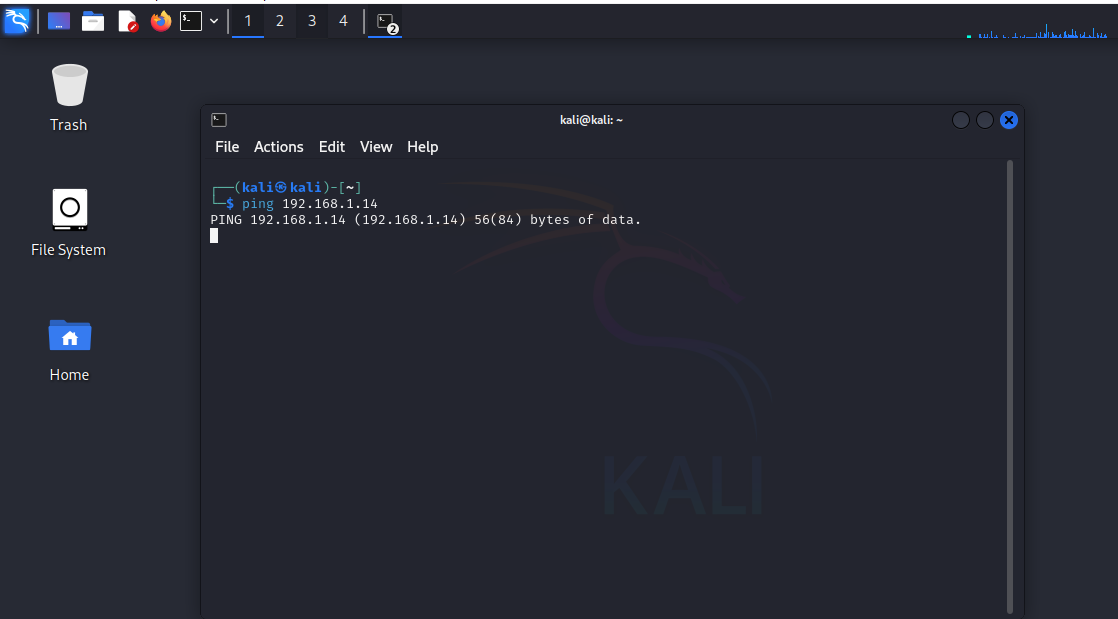Select the Trash desktop icon

click(x=69, y=98)
